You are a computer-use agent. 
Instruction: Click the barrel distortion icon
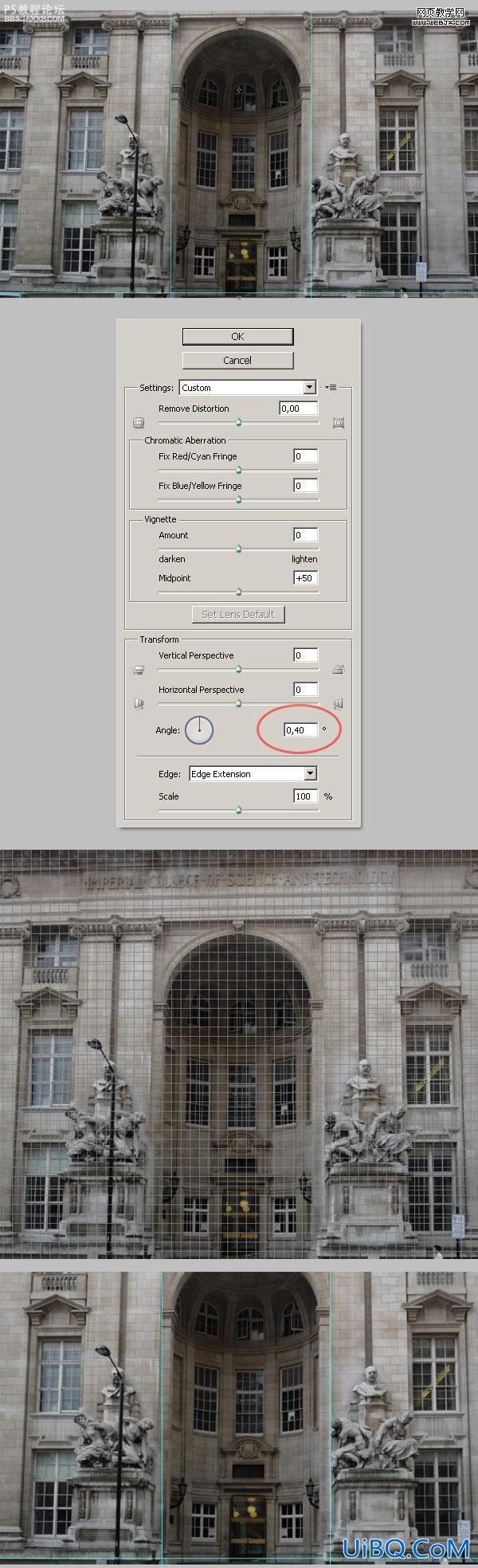point(139,423)
